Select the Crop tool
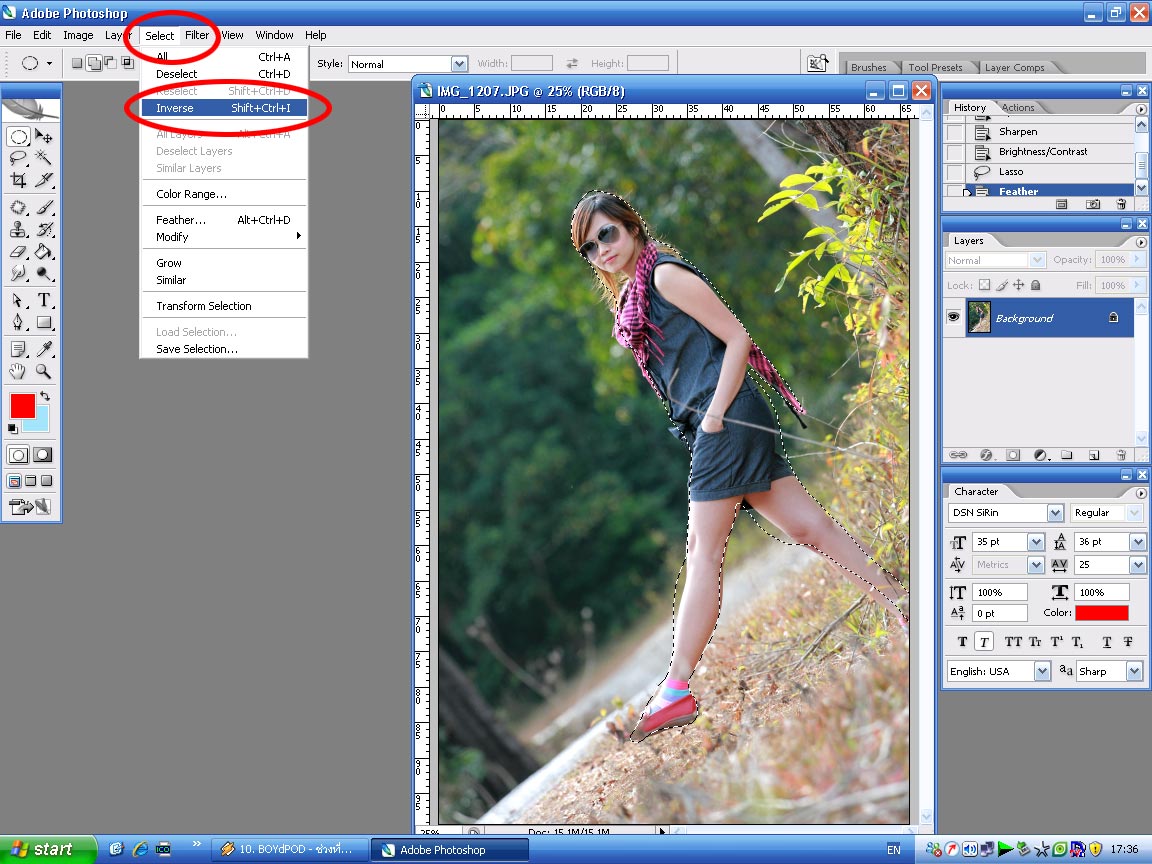Viewport: 1152px width, 864px height. [x=18, y=180]
